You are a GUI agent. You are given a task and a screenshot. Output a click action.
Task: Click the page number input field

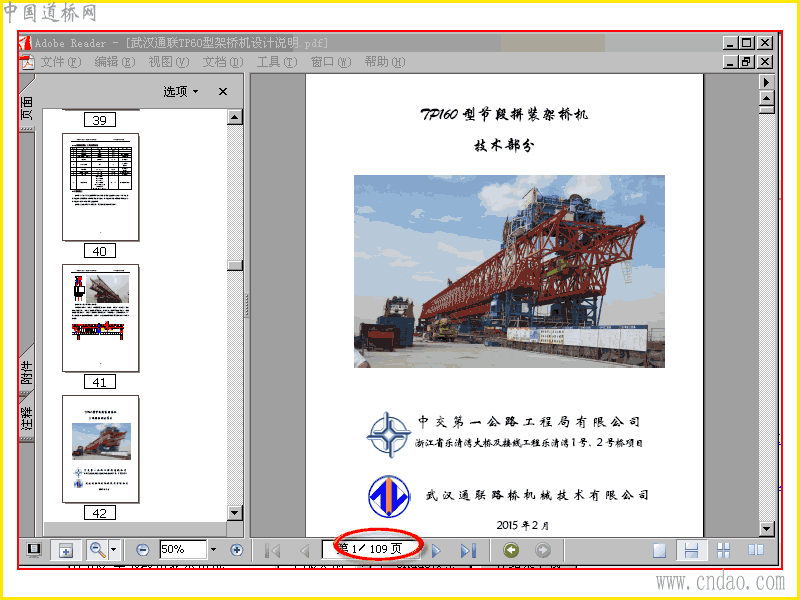[372, 549]
